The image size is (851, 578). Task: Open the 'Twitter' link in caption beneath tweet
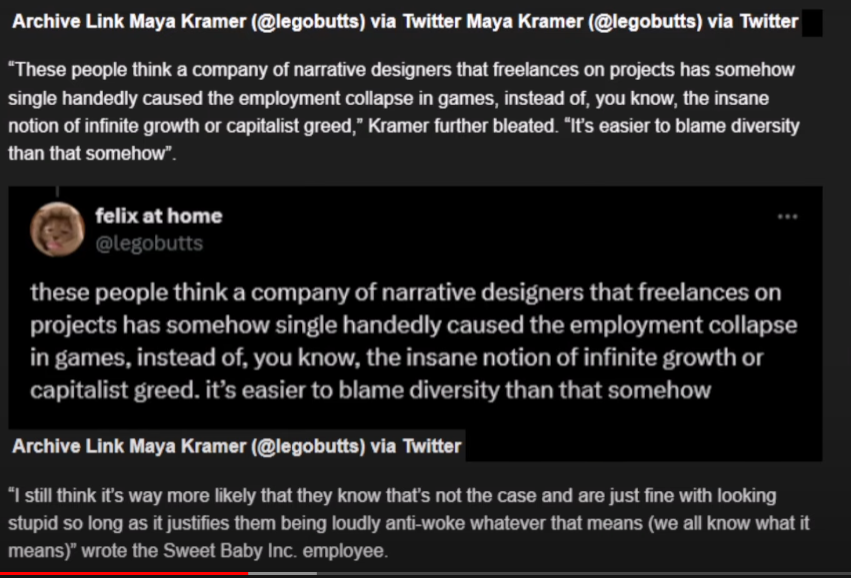point(431,446)
